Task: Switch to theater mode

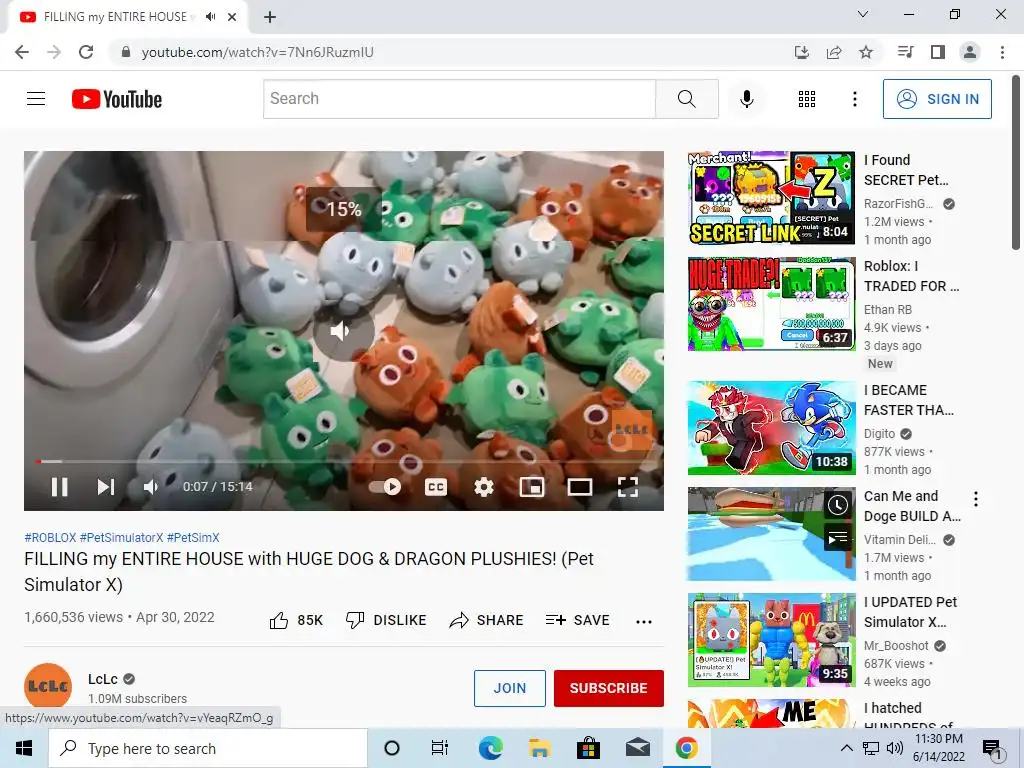Action: (x=580, y=487)
